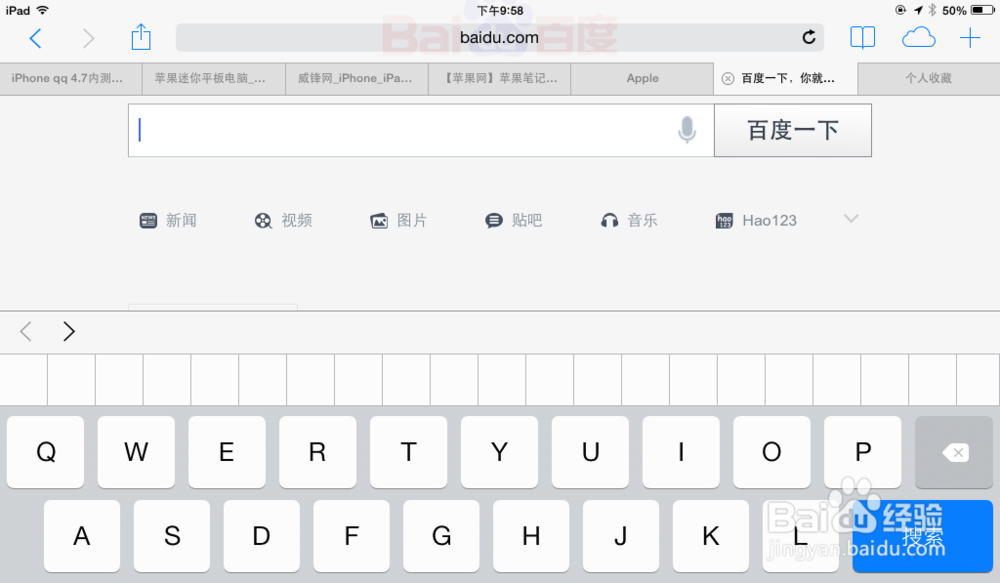Tap the 下午9:58 clock in status bar
1000x583 pixels.
pos(500,11)
